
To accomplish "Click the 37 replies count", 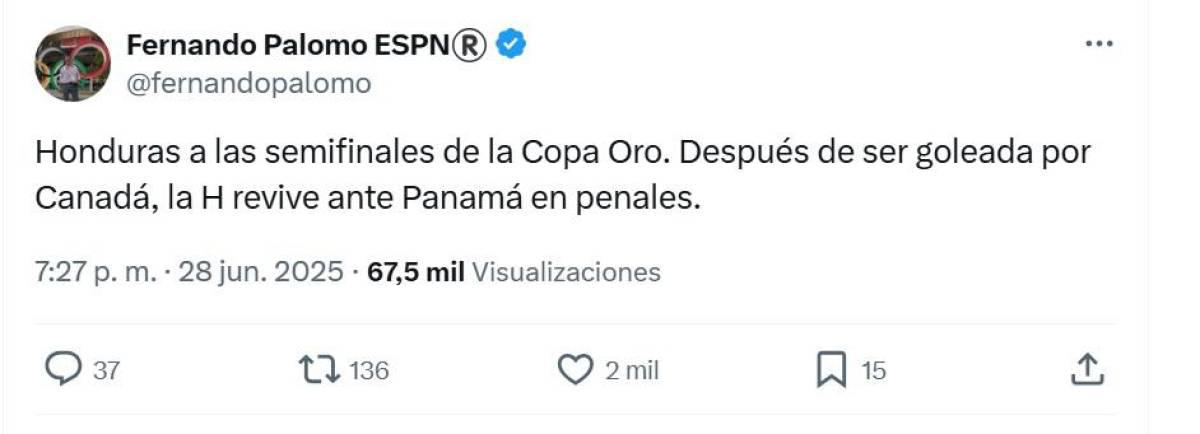I will tap(107, 371).
